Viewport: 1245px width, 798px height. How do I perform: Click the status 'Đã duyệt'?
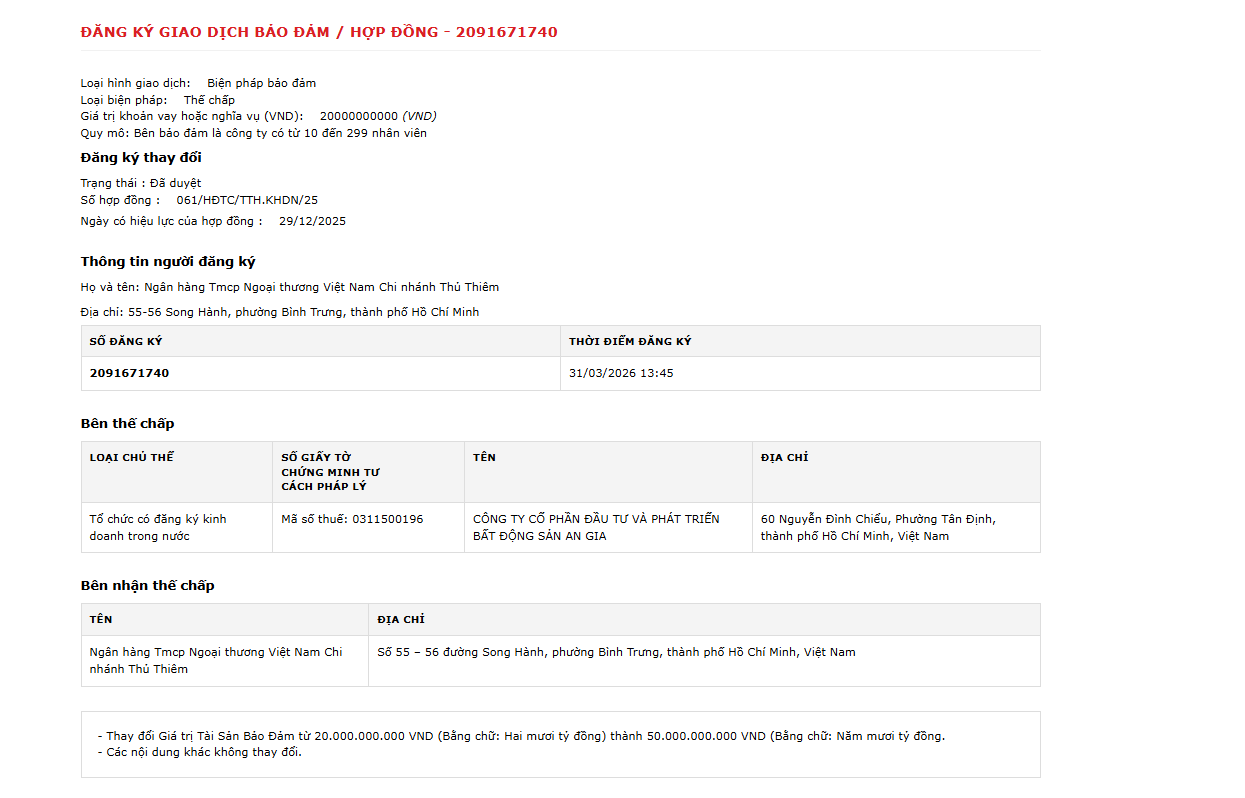point(176,183)
